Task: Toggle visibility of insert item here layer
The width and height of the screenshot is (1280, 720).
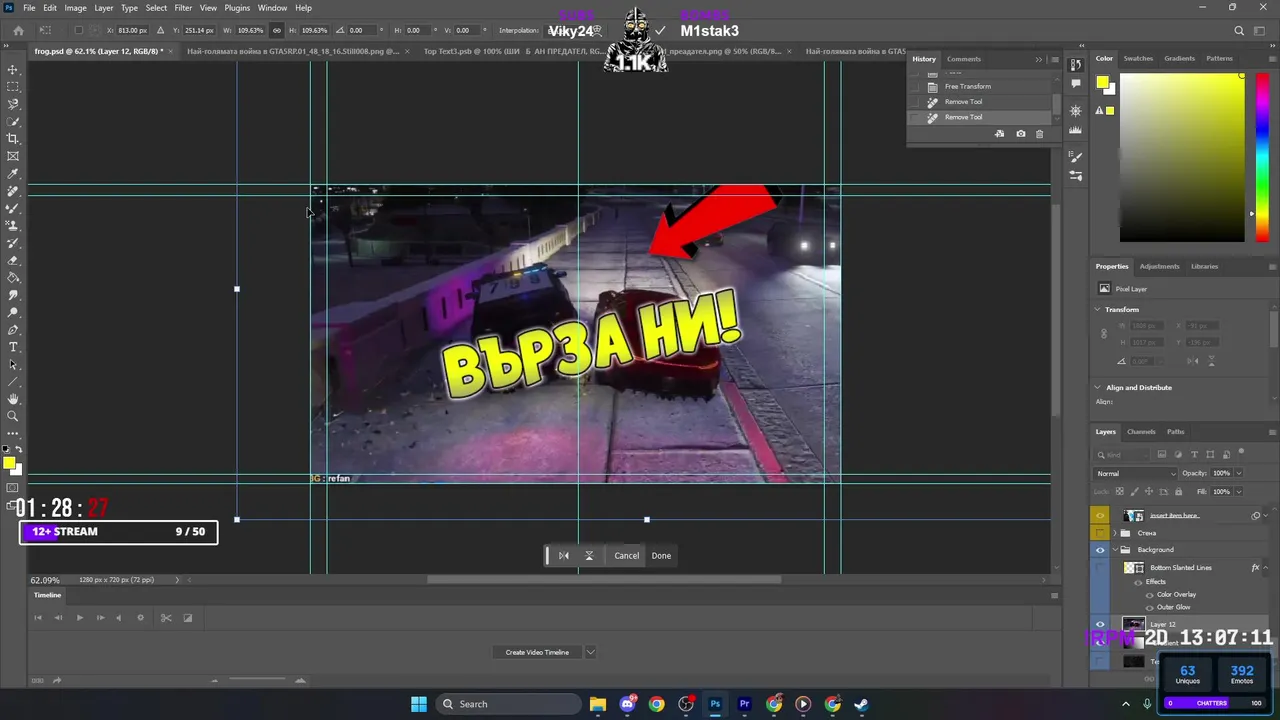Action: [1100, 516]
